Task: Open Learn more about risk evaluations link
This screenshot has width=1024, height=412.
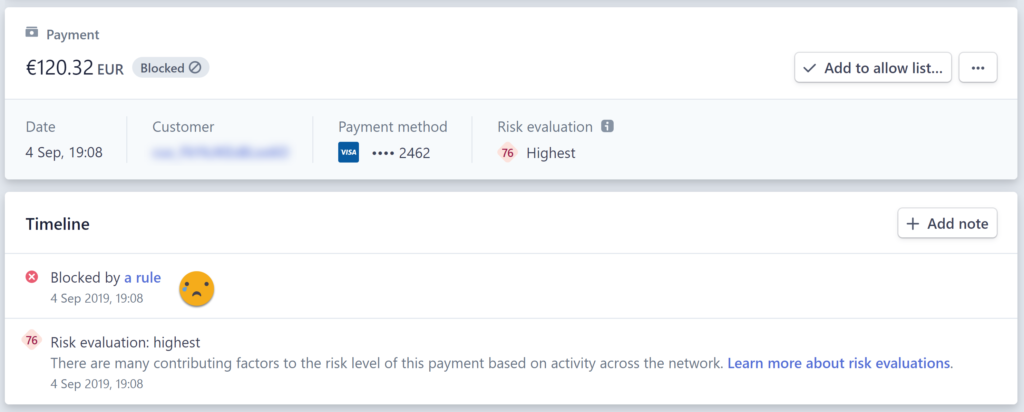Action: tap(839, 363)
